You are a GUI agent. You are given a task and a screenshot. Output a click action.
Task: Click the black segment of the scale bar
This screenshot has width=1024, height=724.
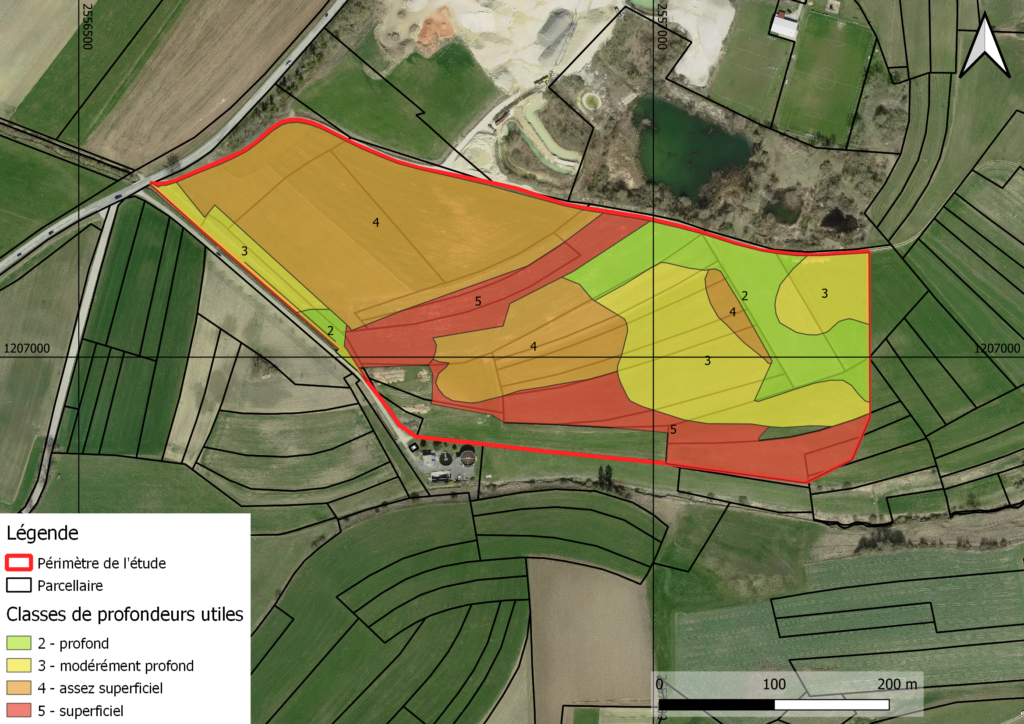coord(715,706)
